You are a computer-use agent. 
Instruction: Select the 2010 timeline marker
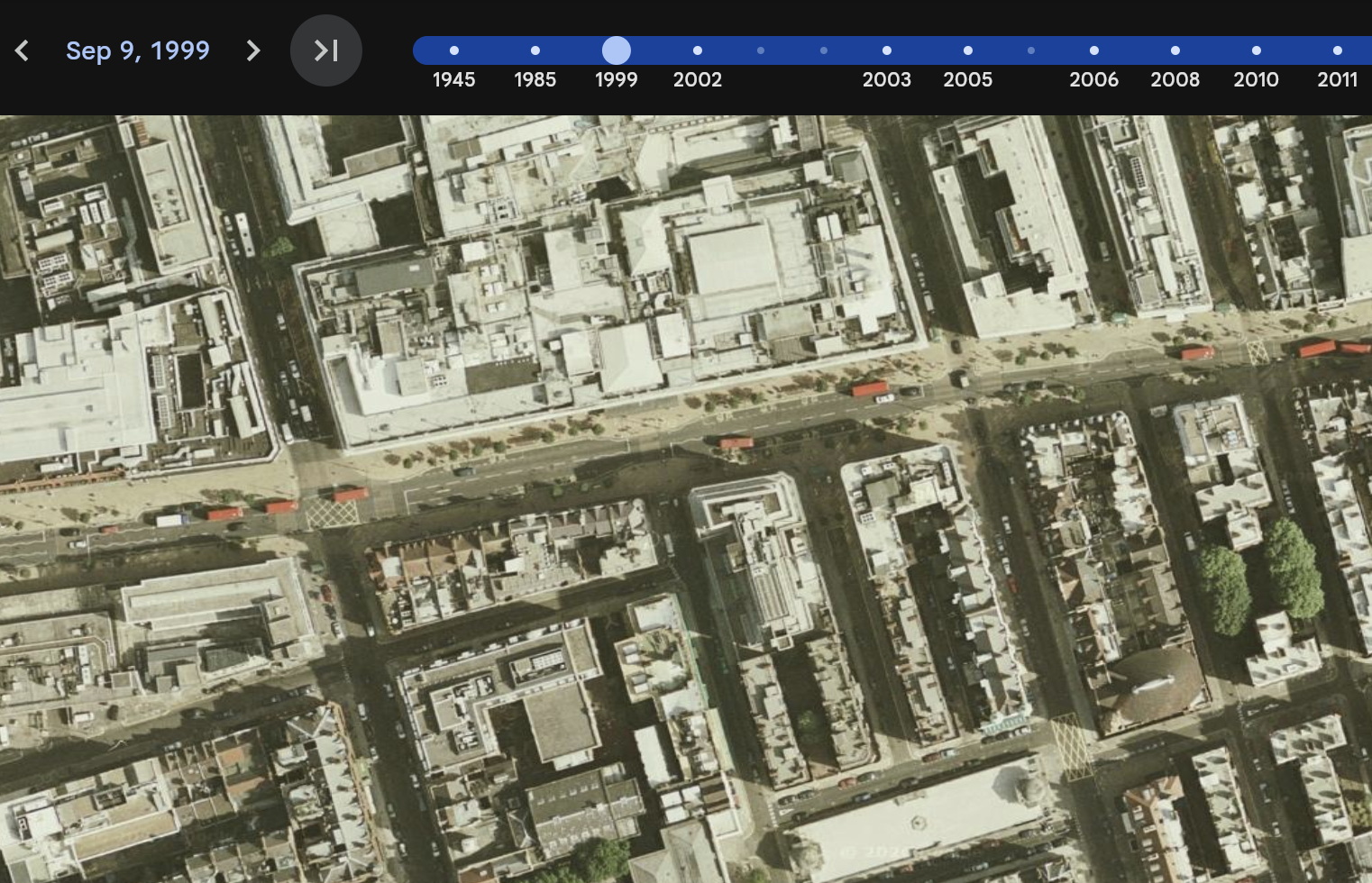(1257, 50)
